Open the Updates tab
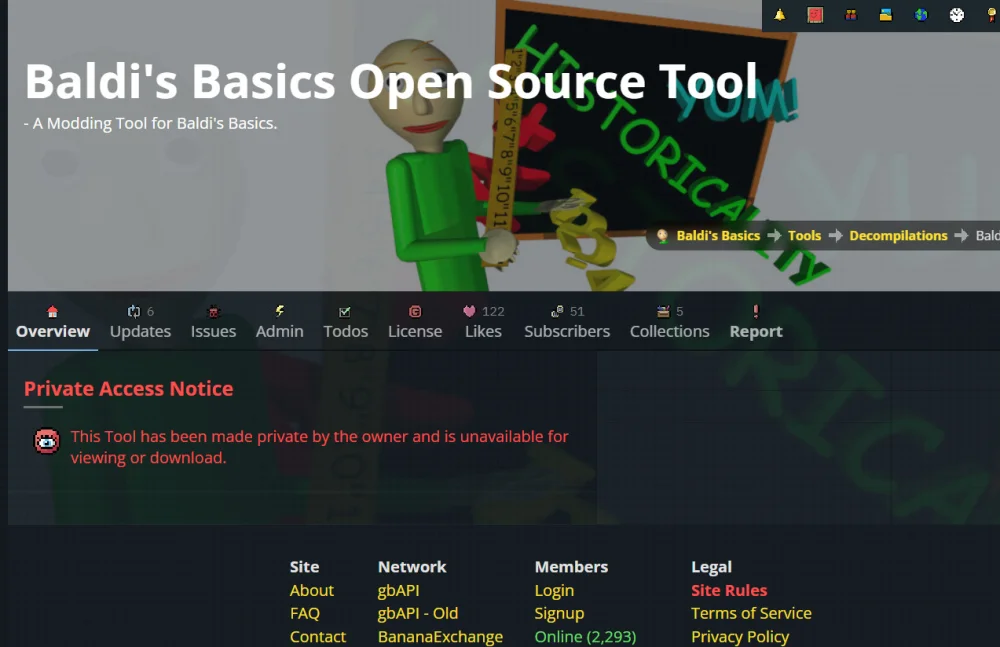The image size is (1000, 647). click(x=140, y=331)
